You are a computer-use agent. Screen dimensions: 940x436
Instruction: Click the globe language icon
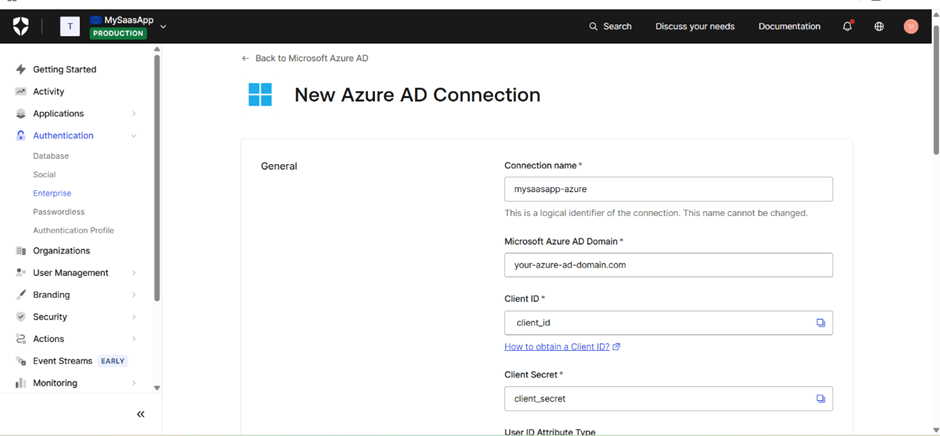(x=879, y=27)
